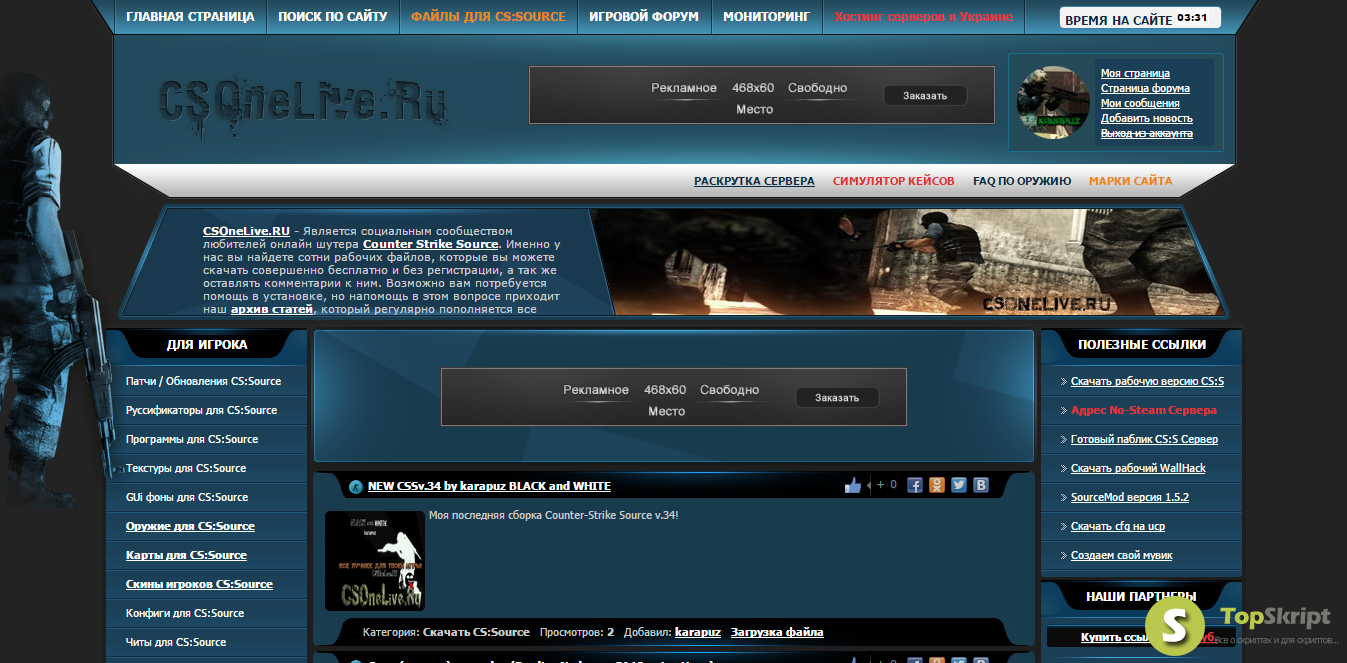This screenshot has width=1347, height=663.
Task: Open Создаем свой мувик
Action: tap(1122, 555)
